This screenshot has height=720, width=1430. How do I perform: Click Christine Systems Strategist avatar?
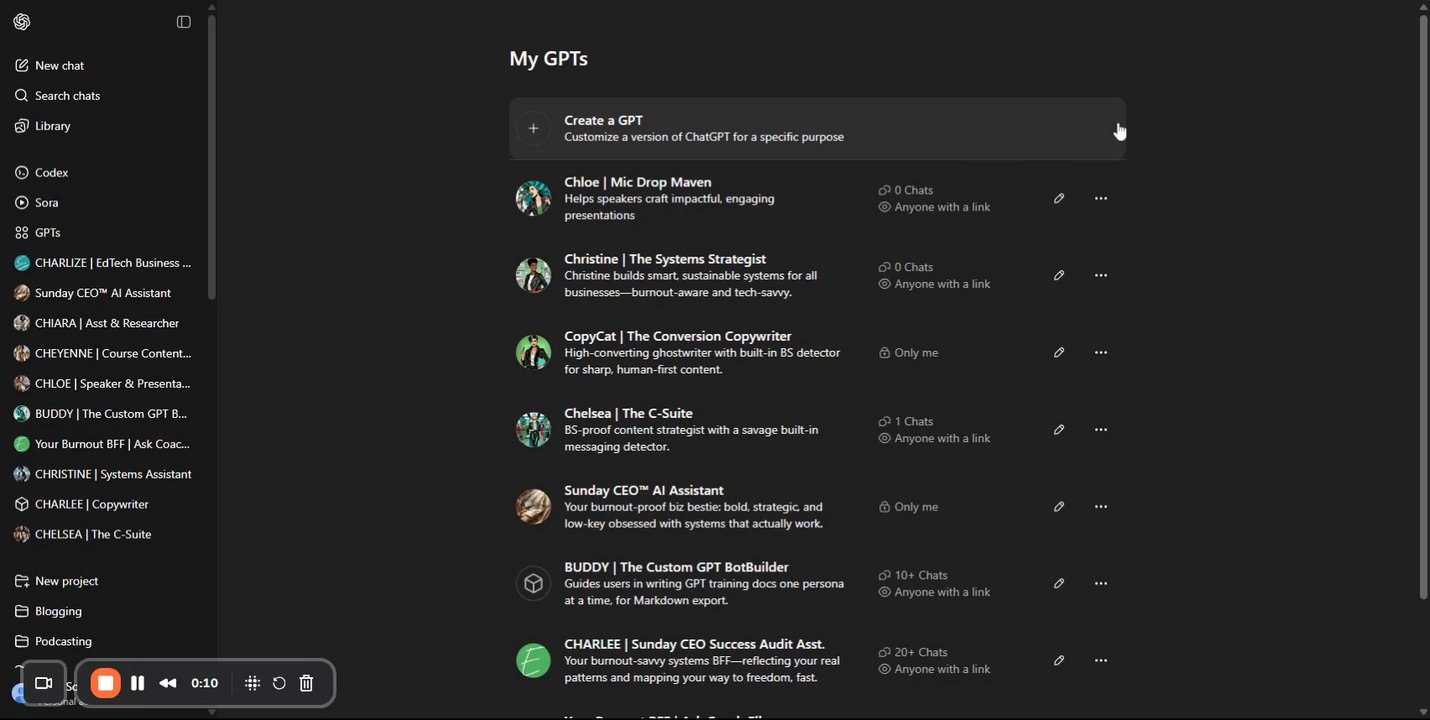tap(533, 275)
